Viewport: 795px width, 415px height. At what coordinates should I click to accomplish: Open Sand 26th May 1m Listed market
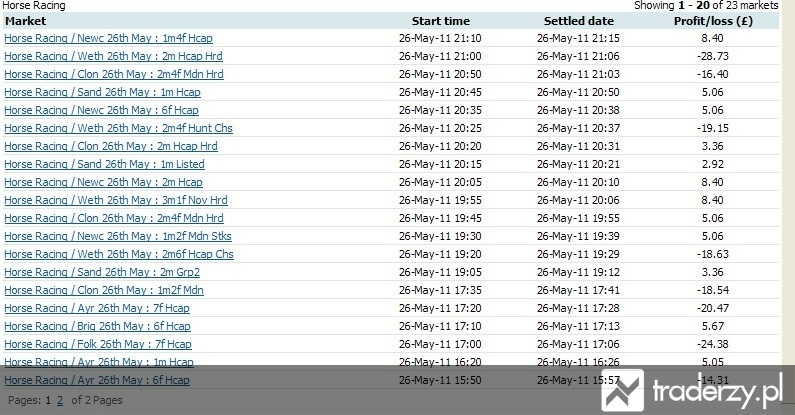point(104,164)
